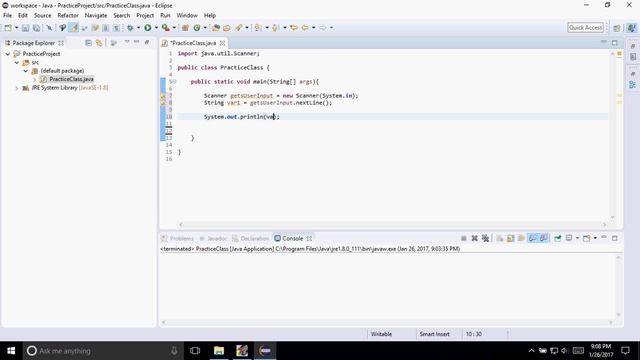Open Package Explorer View Menu triangle
Image resolution: width=640 pixels, height=360 pixels.
click(x=127, y=42)
